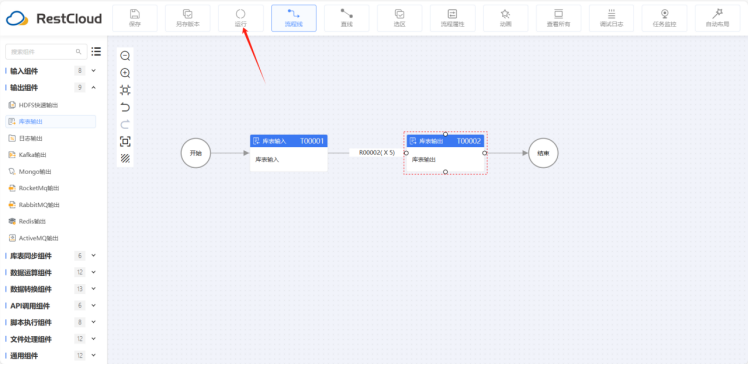The height and width of the screenshot is (365, 748).
Task: Select the T00001 库表输入 node header
Action: [289, 141]
